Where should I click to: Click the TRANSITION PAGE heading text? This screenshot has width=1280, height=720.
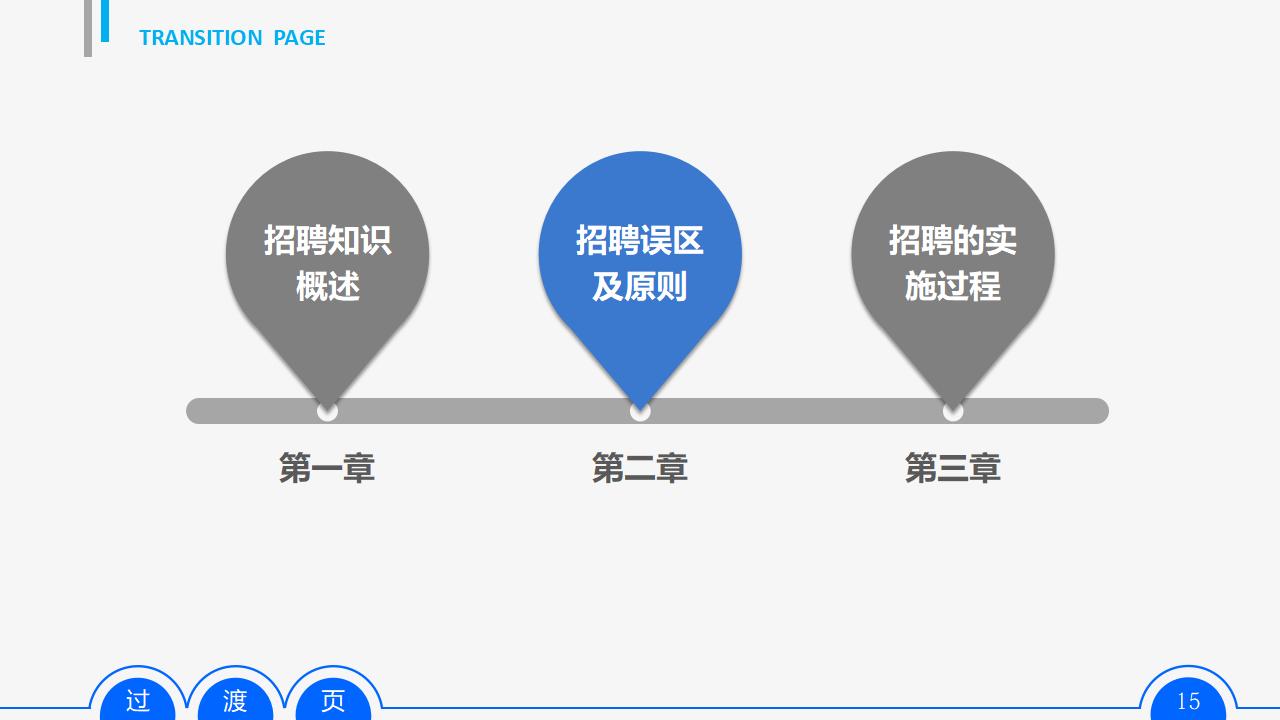coord(232,38)
